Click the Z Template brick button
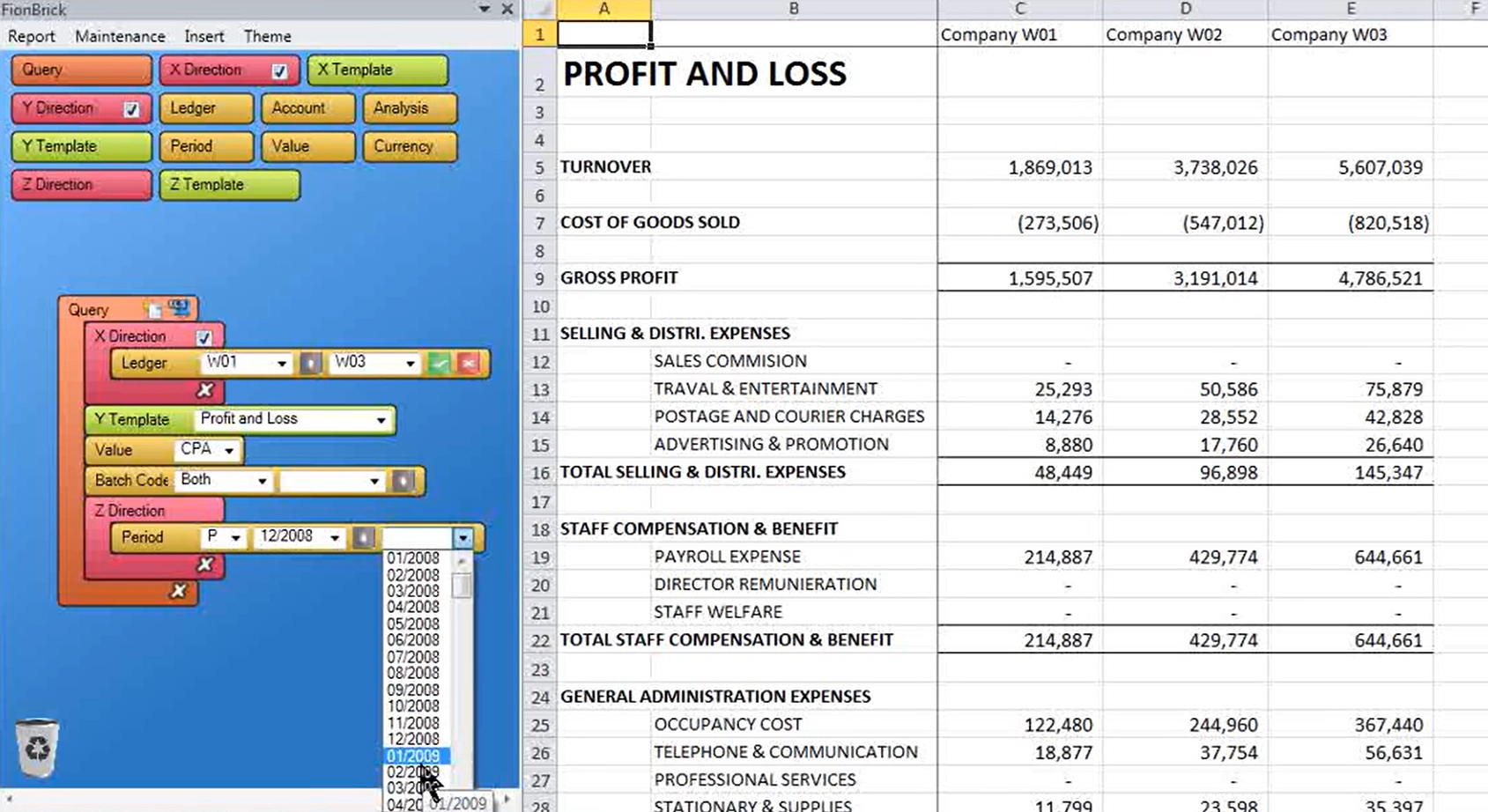Image resolution: width=1488 pixels, height=812 pixels. [229, 184]
